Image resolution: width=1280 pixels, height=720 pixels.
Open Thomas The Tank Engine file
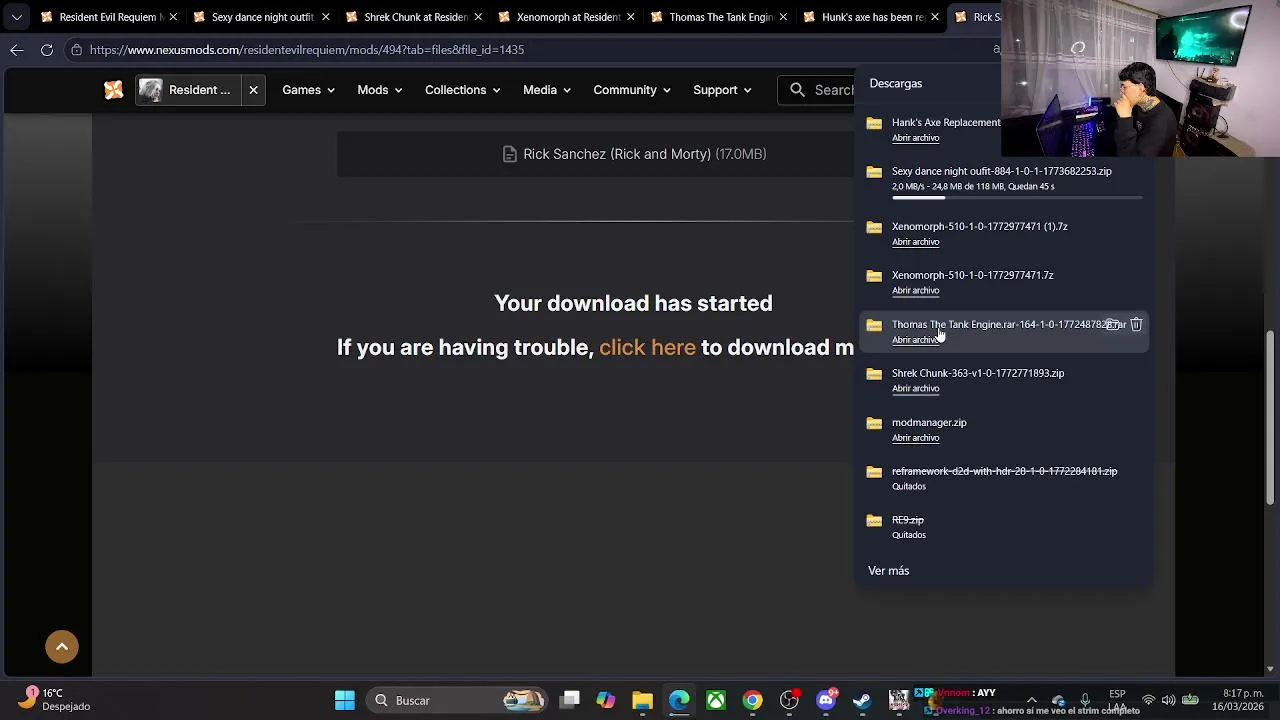click(x=915, y=340)
